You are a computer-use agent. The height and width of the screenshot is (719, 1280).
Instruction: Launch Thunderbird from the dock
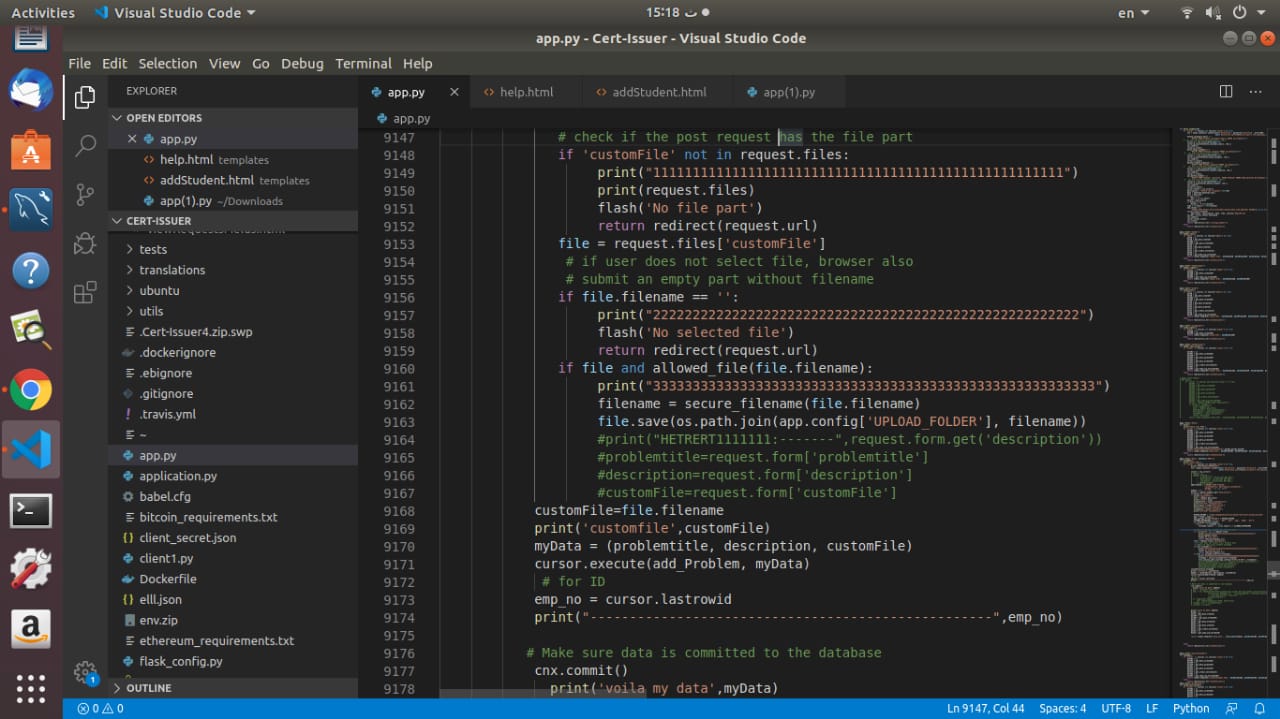[31, 91]
